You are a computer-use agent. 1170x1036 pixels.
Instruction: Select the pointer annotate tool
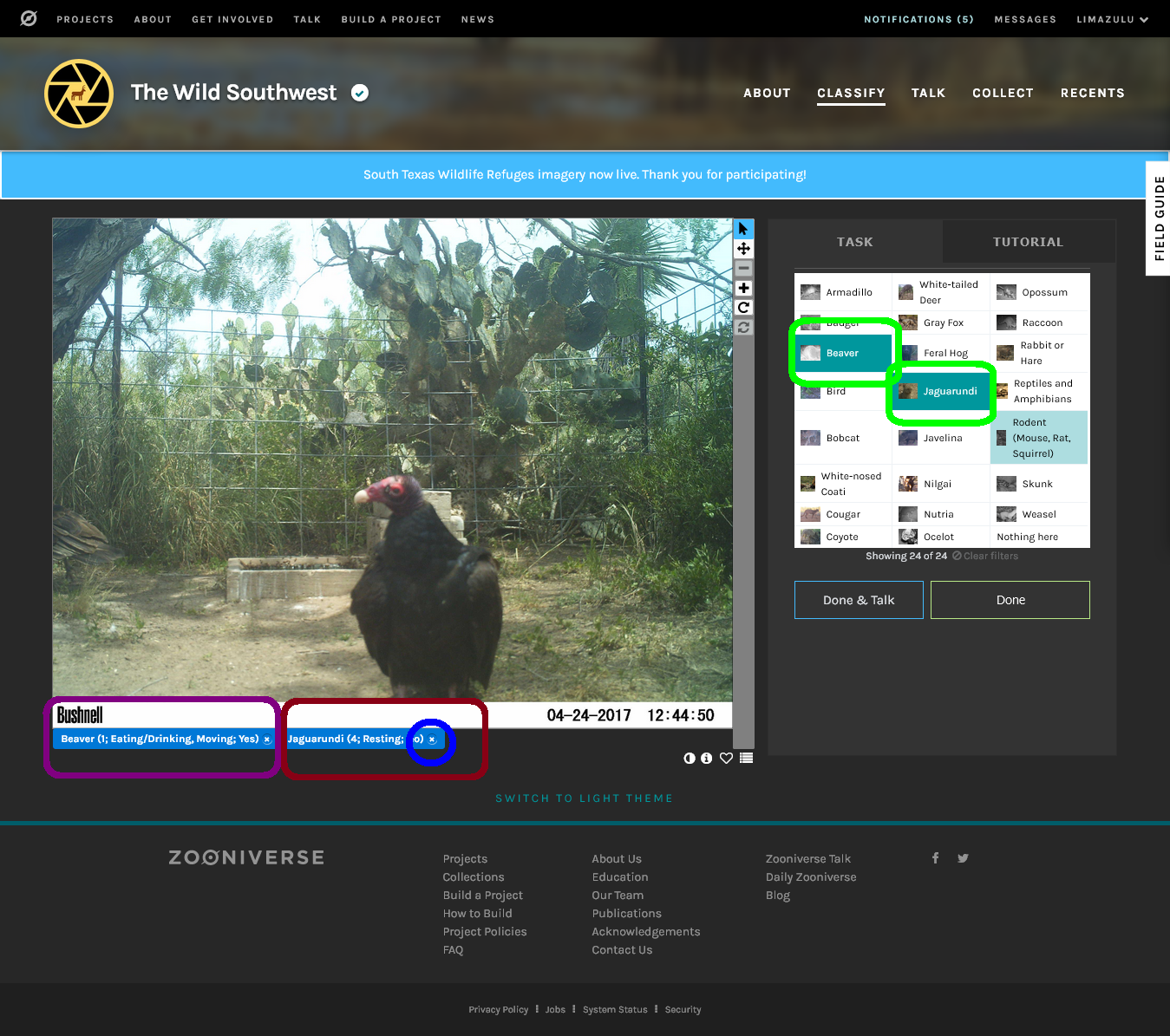click(x=743, y=229)
